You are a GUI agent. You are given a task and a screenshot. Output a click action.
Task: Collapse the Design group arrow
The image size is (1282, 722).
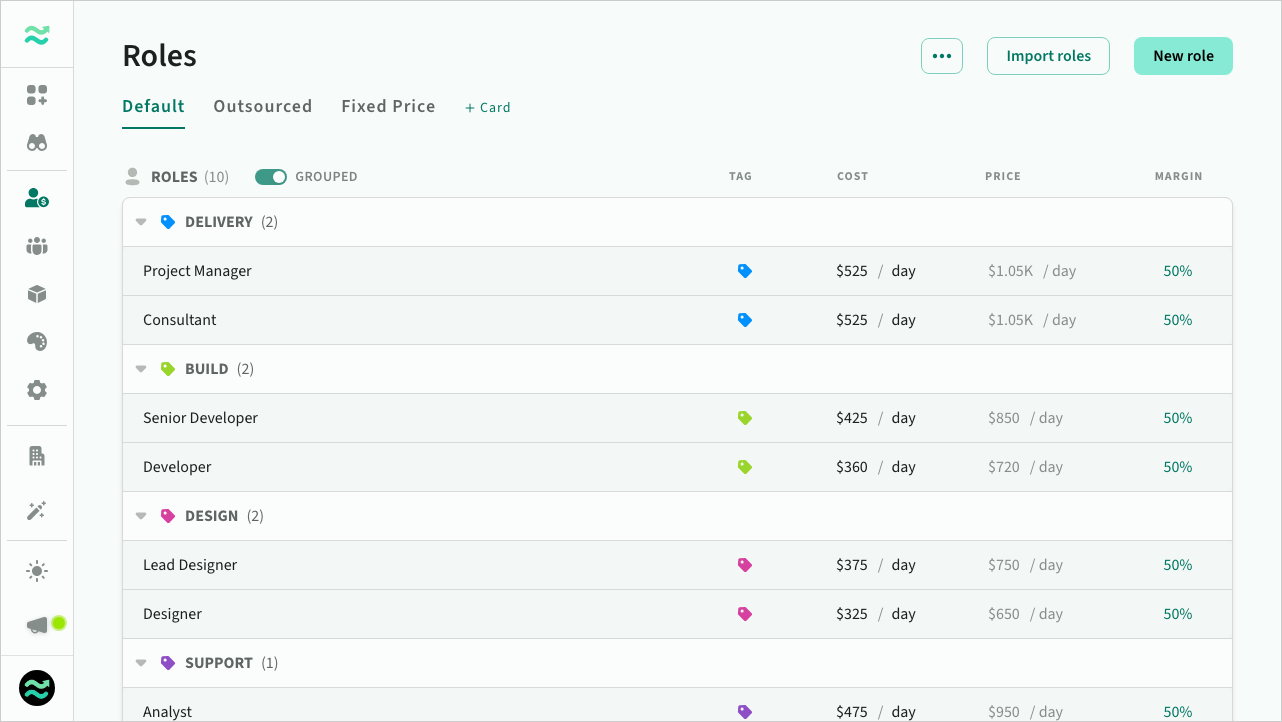pyautogui.click(x=141, y=516)
